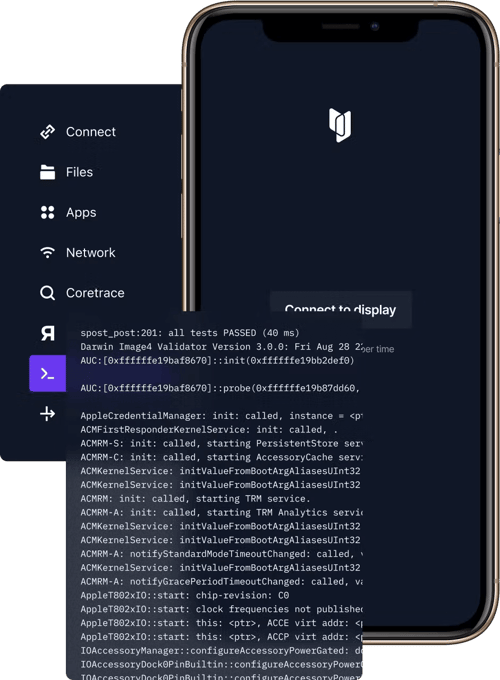Open the Network text label
The width and height of the screenshot is (500, 680).
coord(91,252)
